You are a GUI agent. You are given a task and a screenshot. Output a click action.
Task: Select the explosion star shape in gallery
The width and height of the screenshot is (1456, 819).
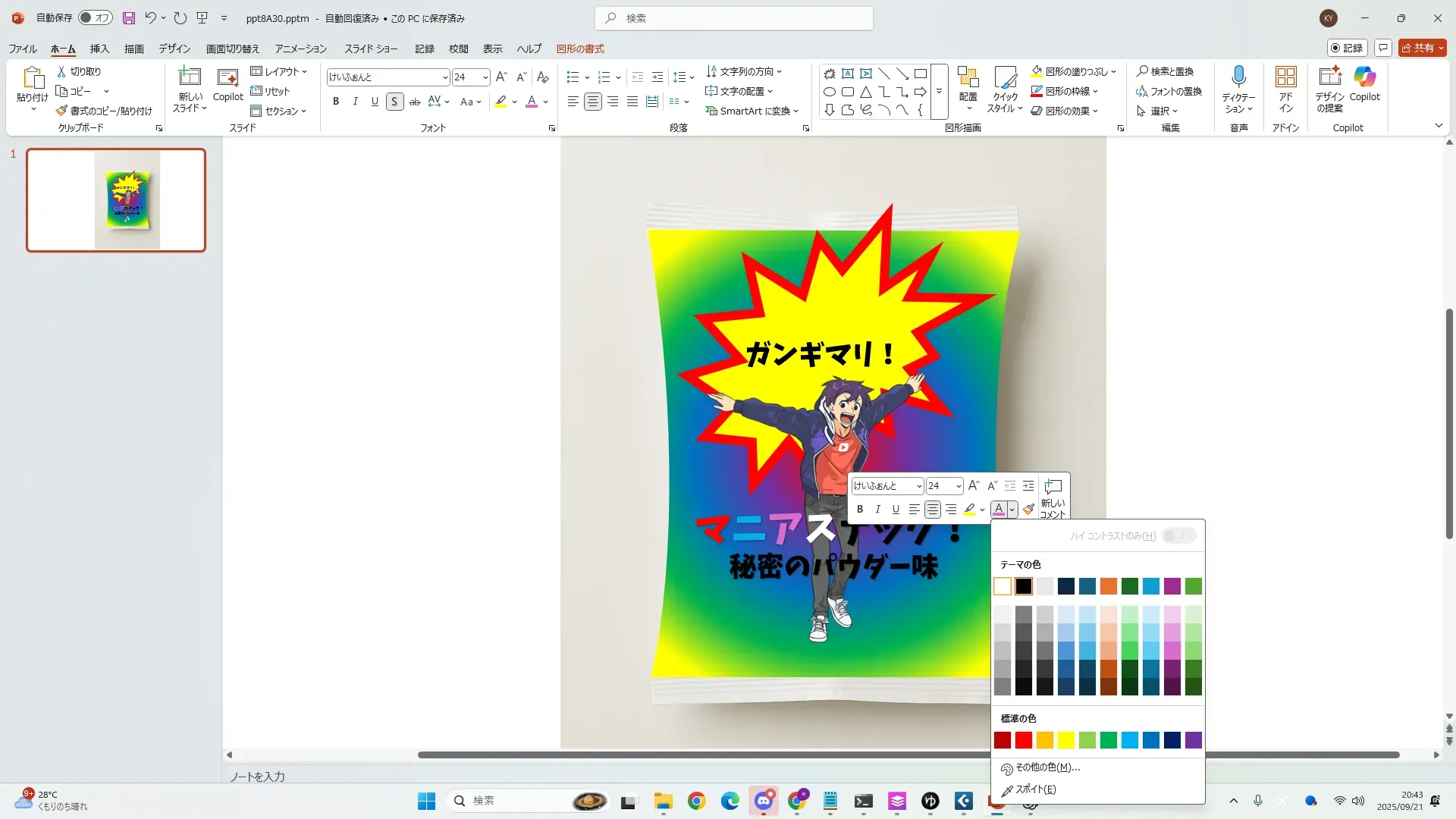coord(830,74)
